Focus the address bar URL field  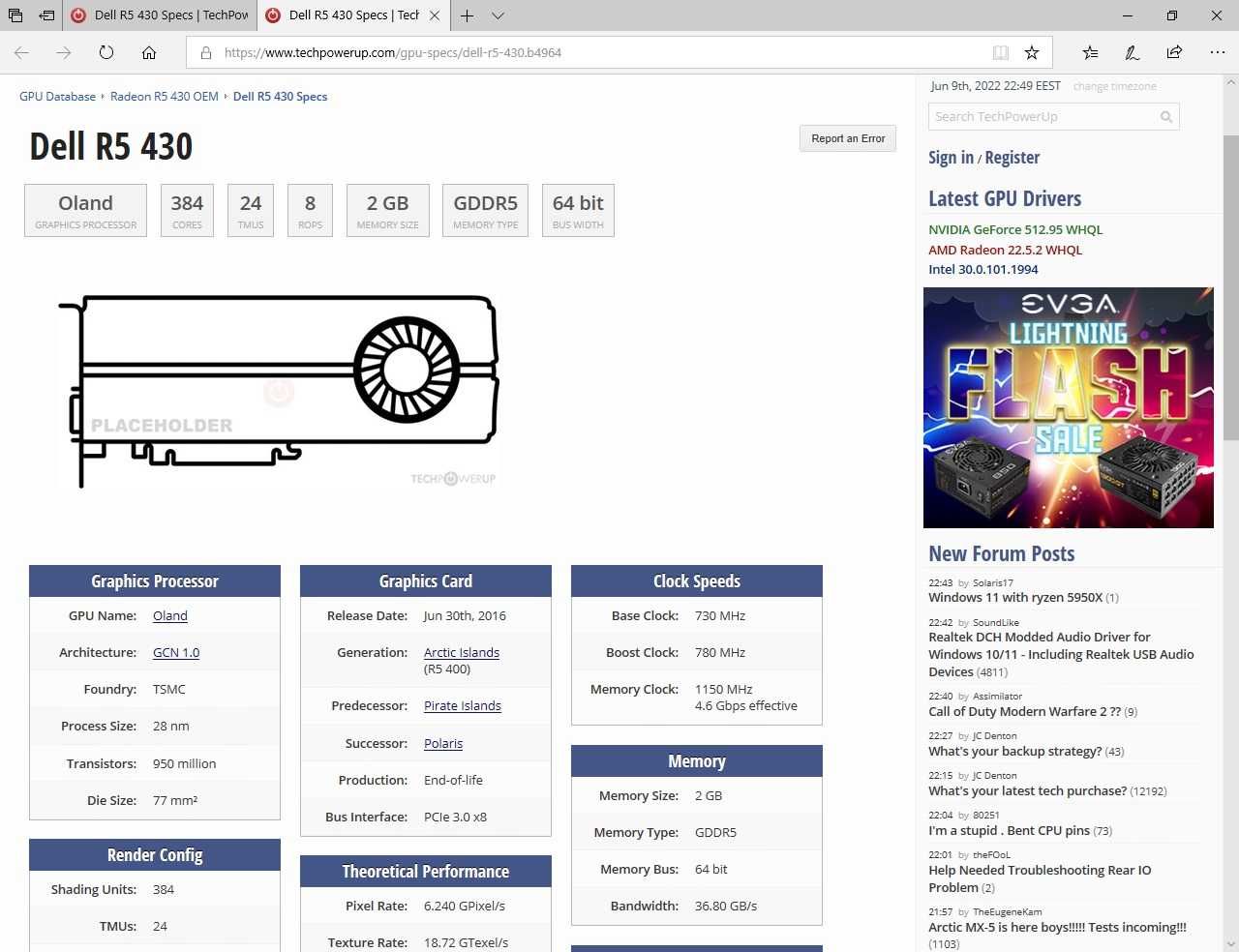(600, 52)
